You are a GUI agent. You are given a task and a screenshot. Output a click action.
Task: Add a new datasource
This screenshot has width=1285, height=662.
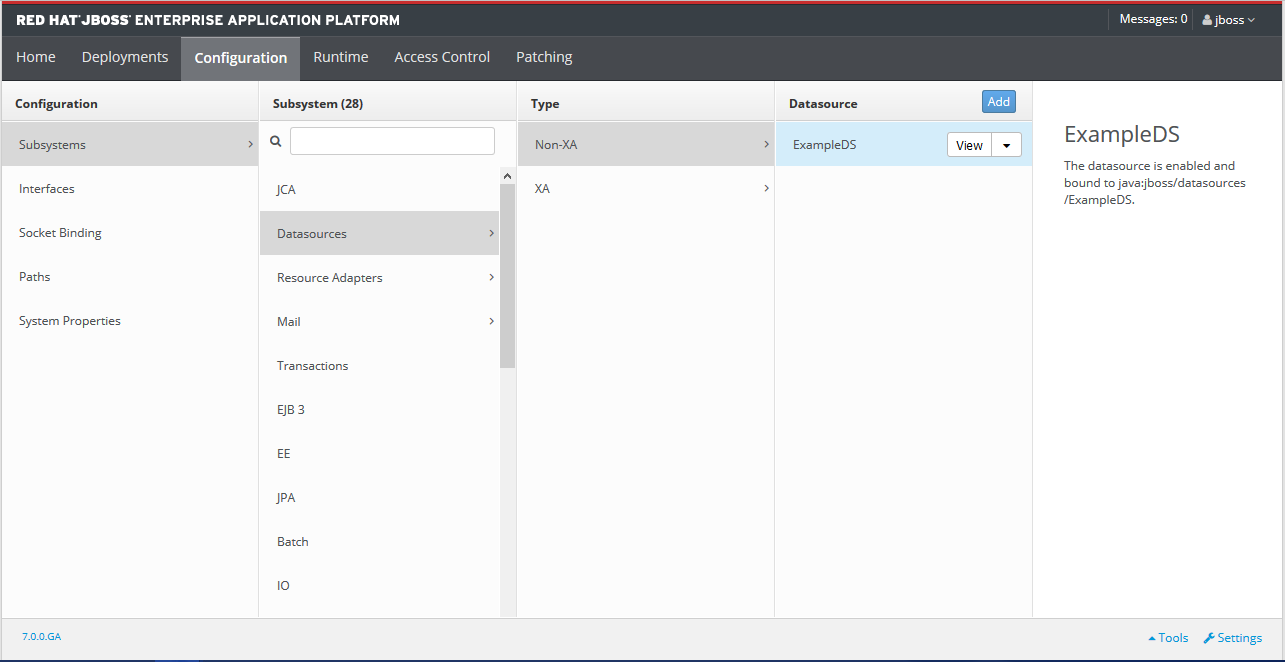(998, 102)
